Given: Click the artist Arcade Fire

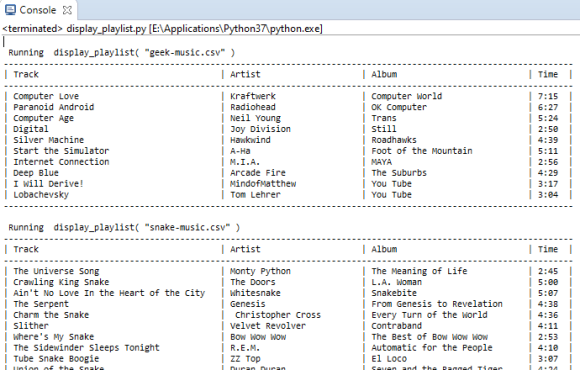Looking at the screenshot, I should tap(258, 173).
